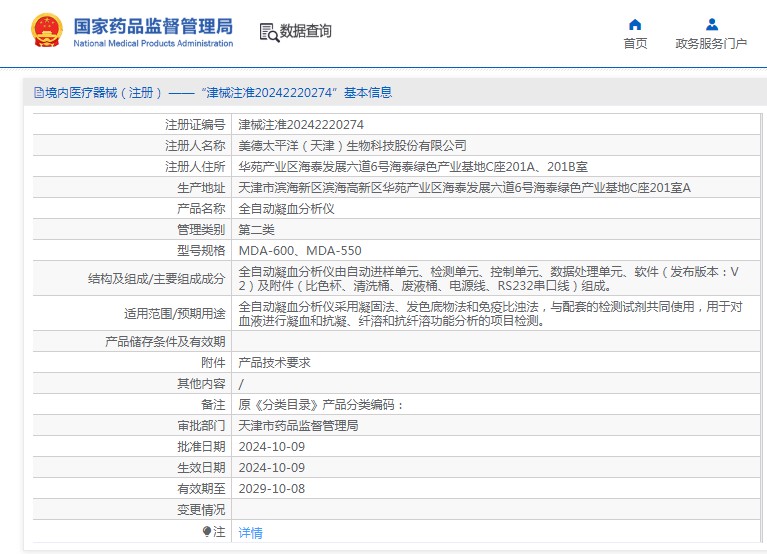Select 天津市药品监督管理局 value
The width and height of the screenshot is (767, 554).
pos(298,426)
